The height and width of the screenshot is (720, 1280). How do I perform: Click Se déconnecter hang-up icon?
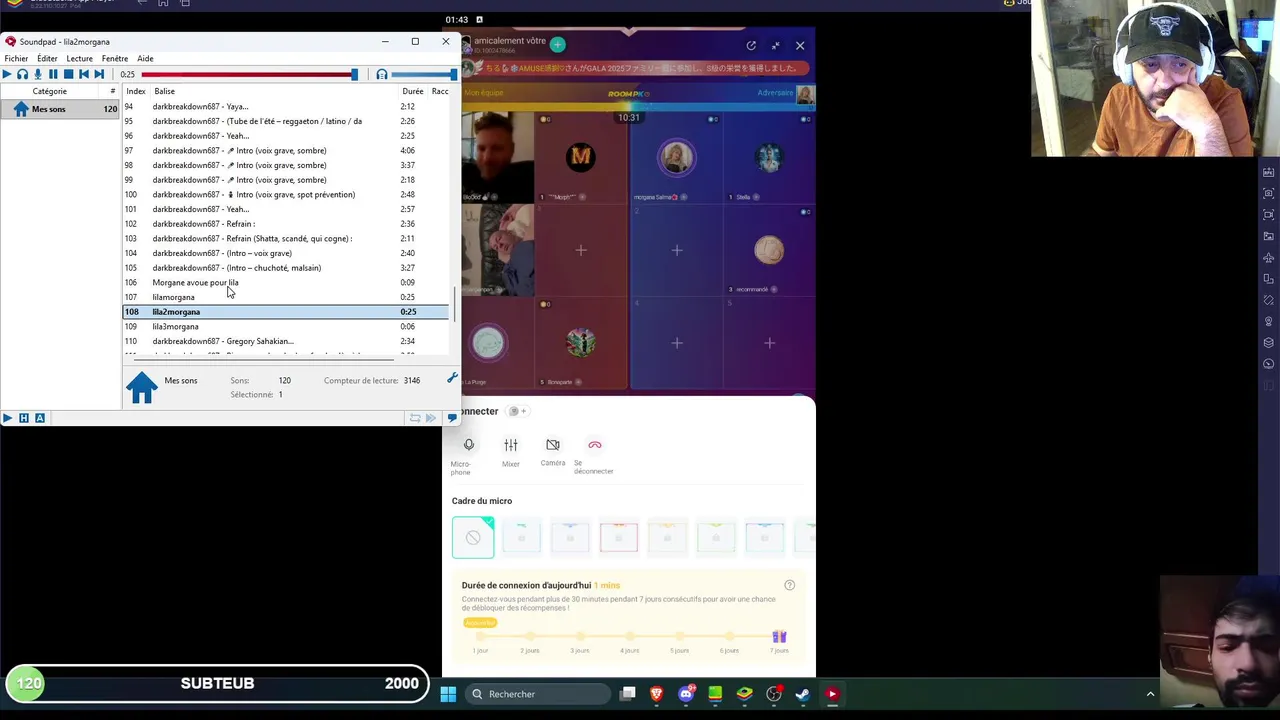click(595, 445)
